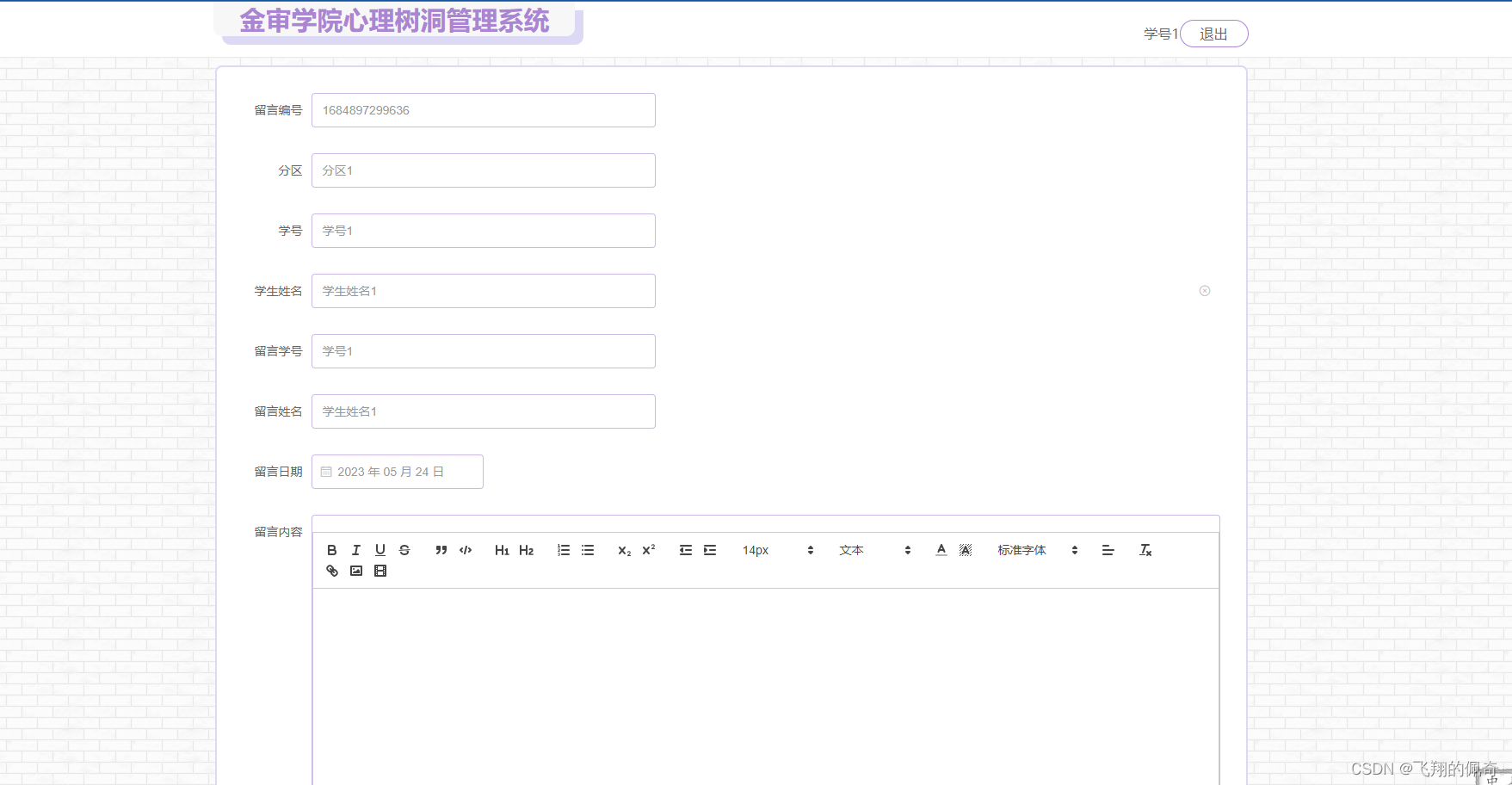This screenshot has height=785, width=1512.
Task: Decrease indent in editor
Action: (686, 550)
